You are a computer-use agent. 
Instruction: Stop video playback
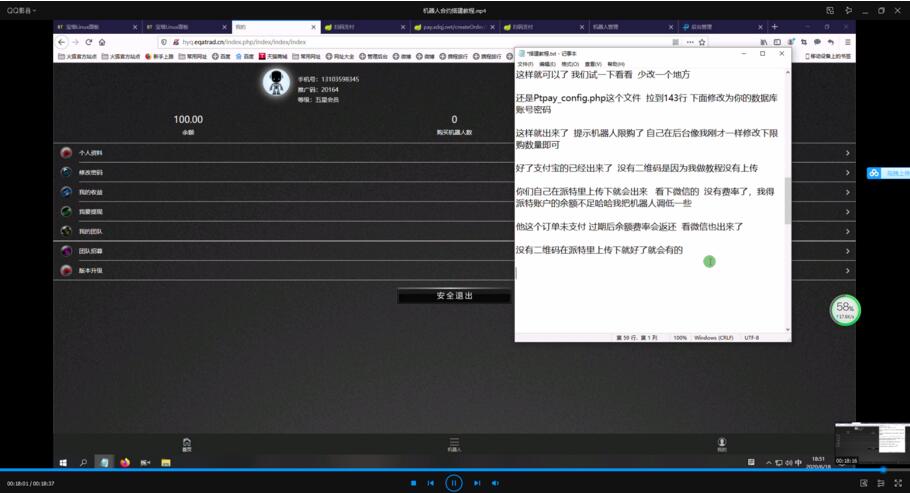click(413, 483)
